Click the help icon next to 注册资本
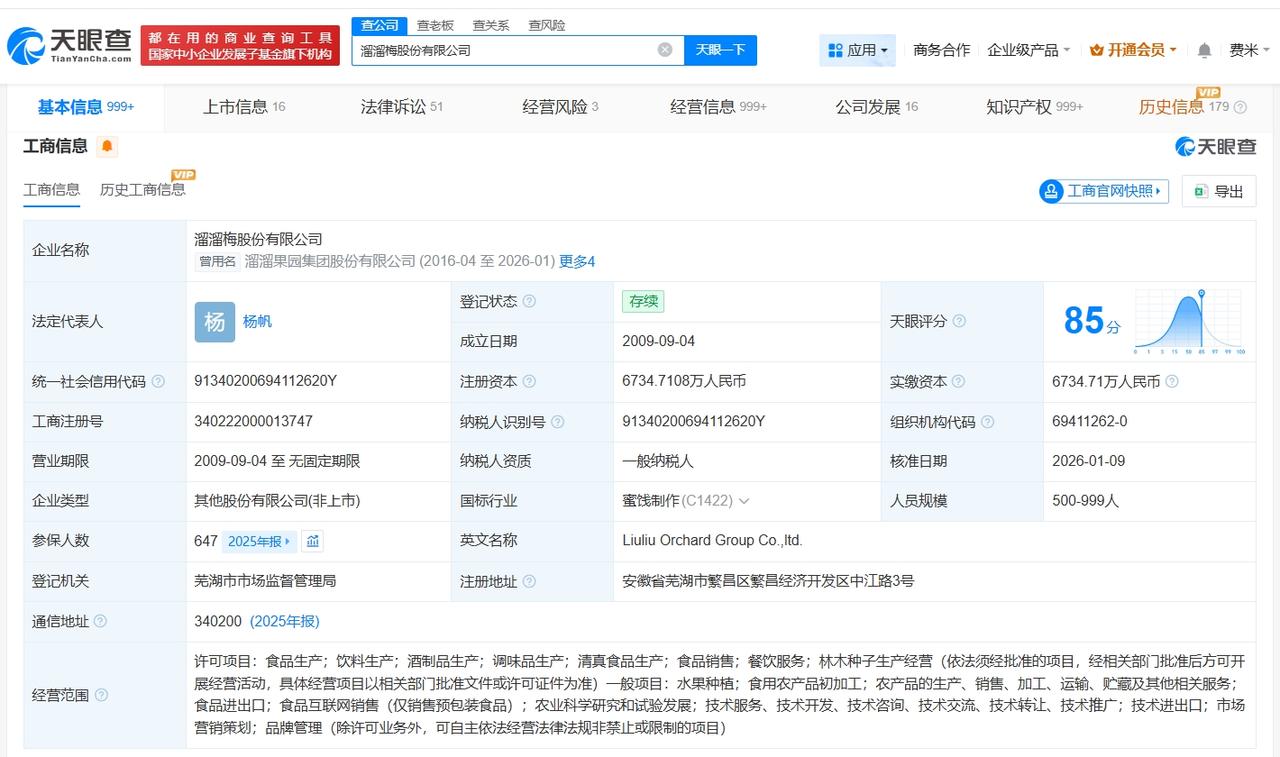The width and height of the screenshot is (1280, 757). click(x=529, y=382)
